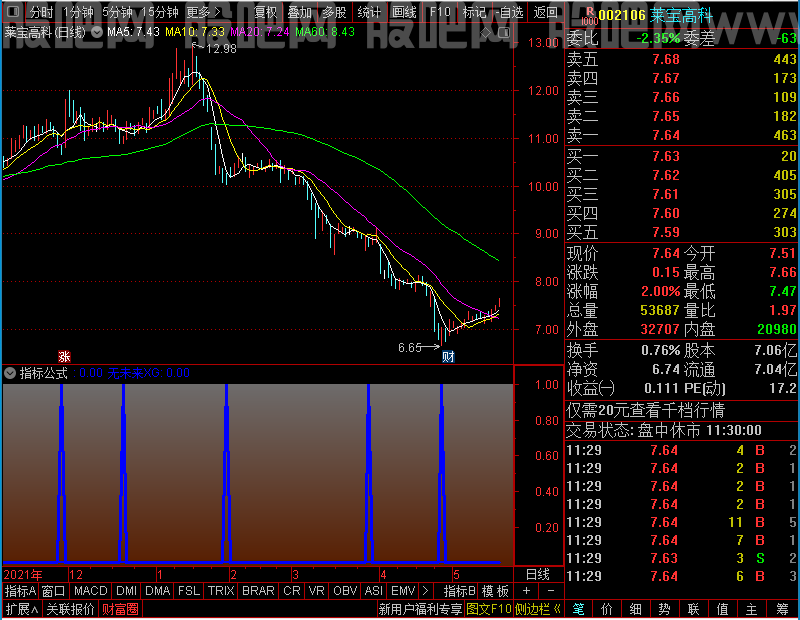Click the 卖一 7.64 ask row

tap(681, 135)
